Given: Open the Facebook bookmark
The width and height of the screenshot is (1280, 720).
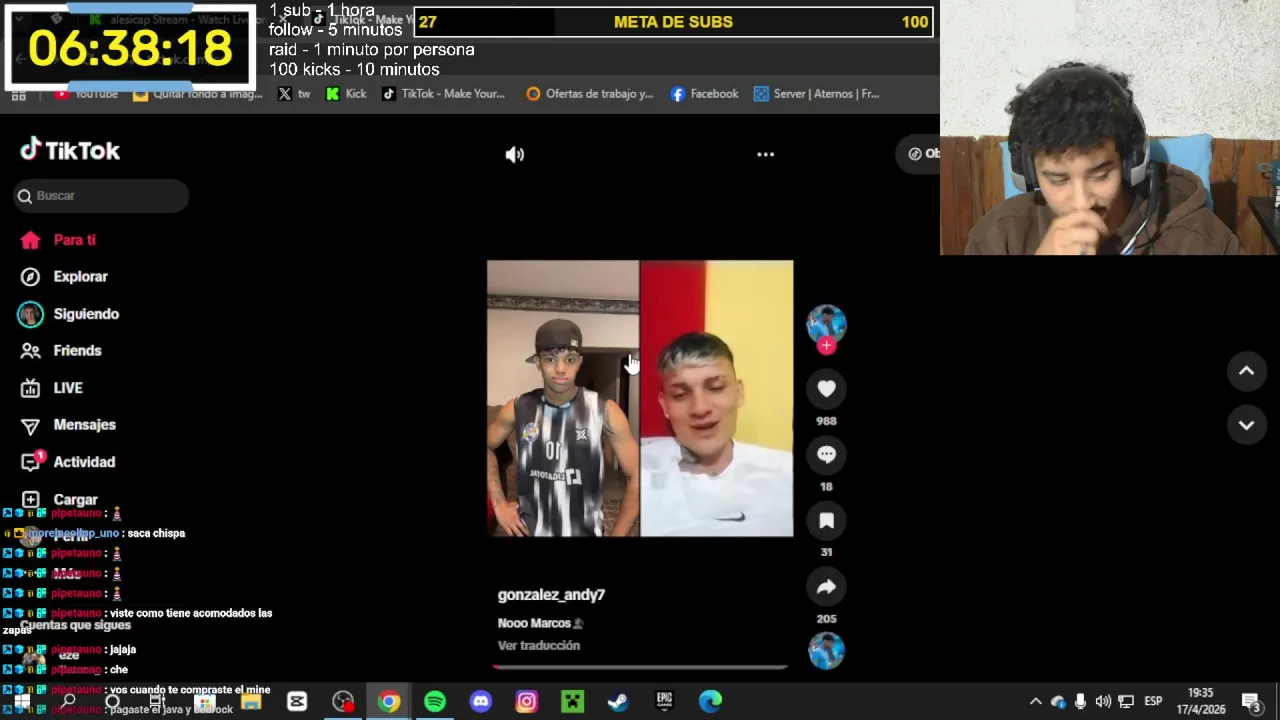Looking at the screenshot, I should [x=704, y=94].
